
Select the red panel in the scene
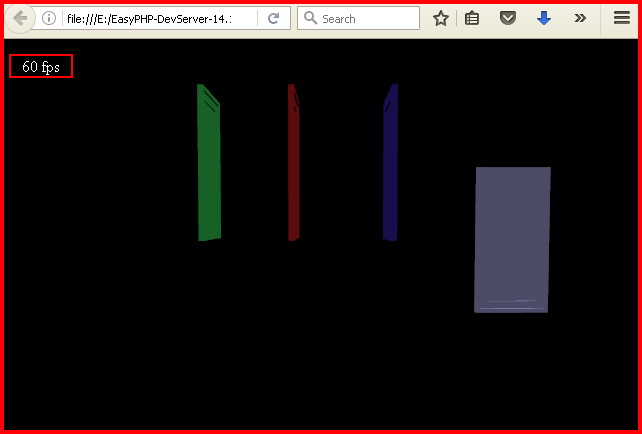click(x=293, y=165)
